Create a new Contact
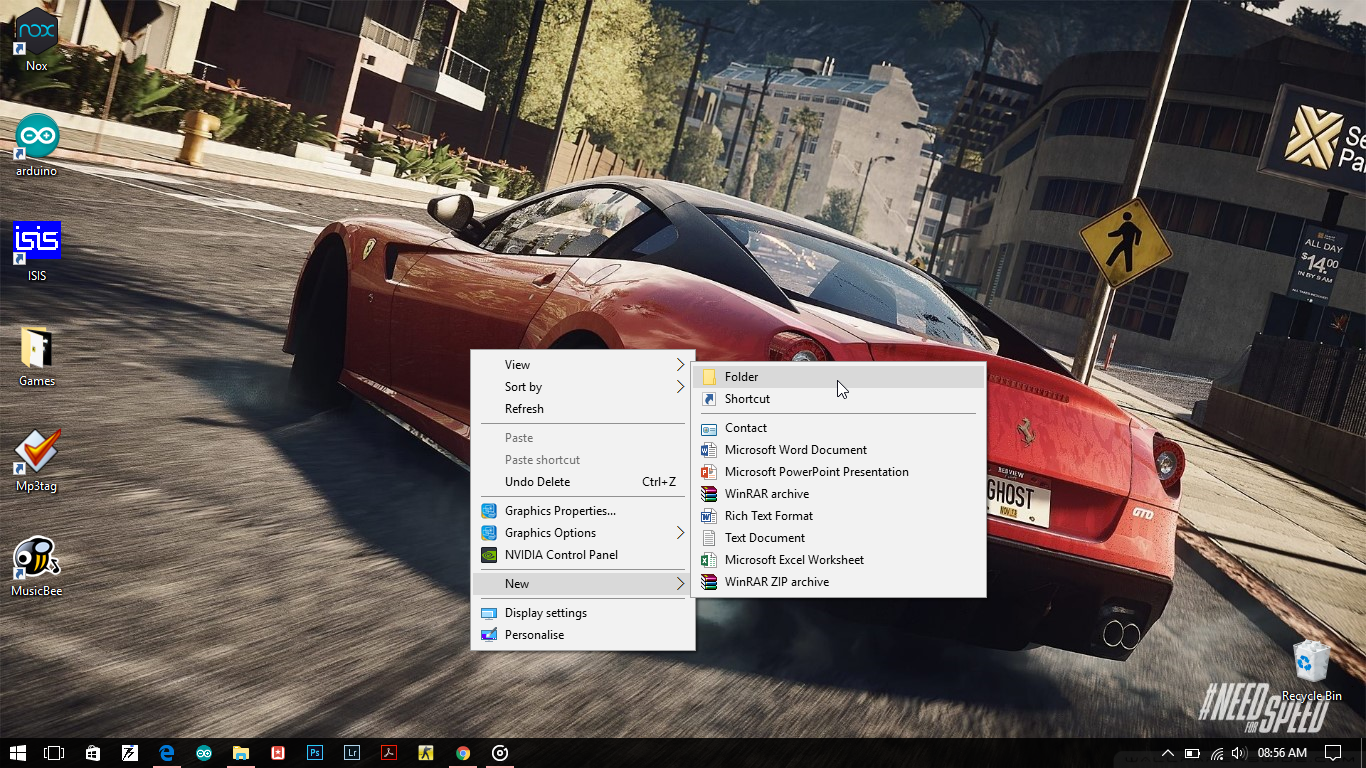Viewport: 1366px width, 768px height. [838, 428]
